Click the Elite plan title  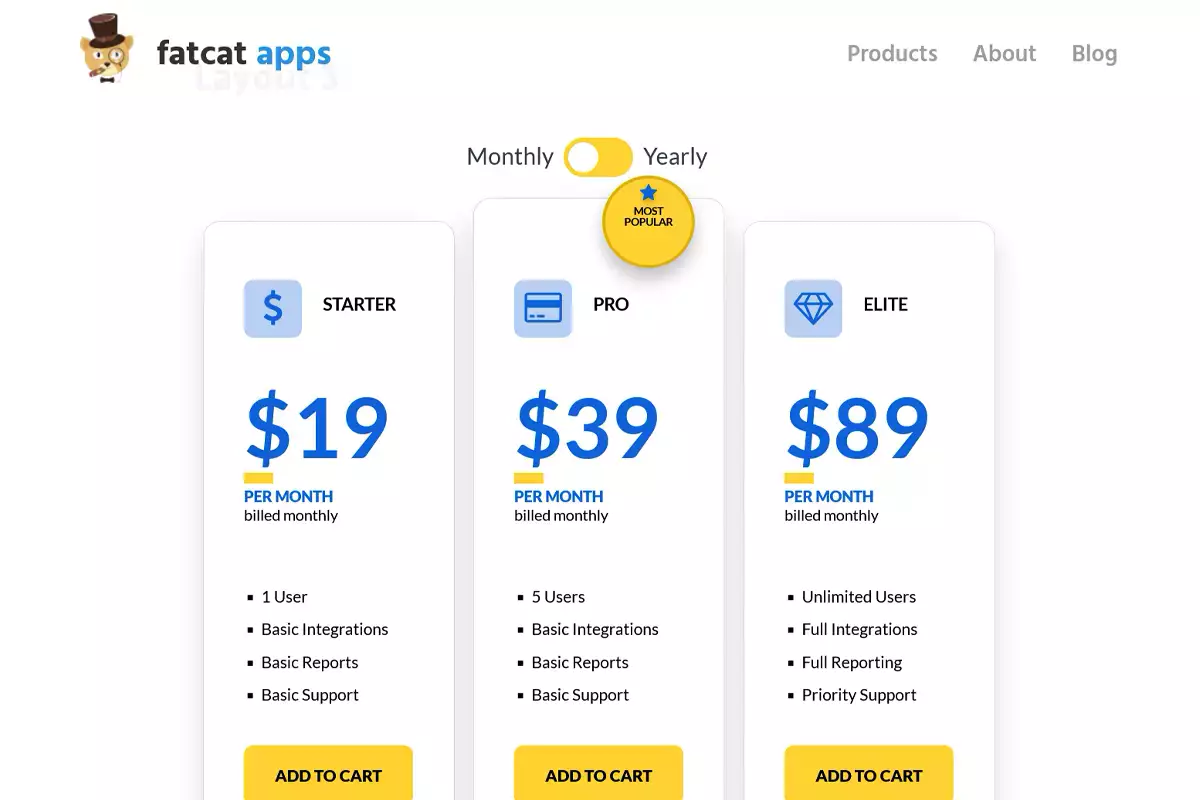pos(885,305)
